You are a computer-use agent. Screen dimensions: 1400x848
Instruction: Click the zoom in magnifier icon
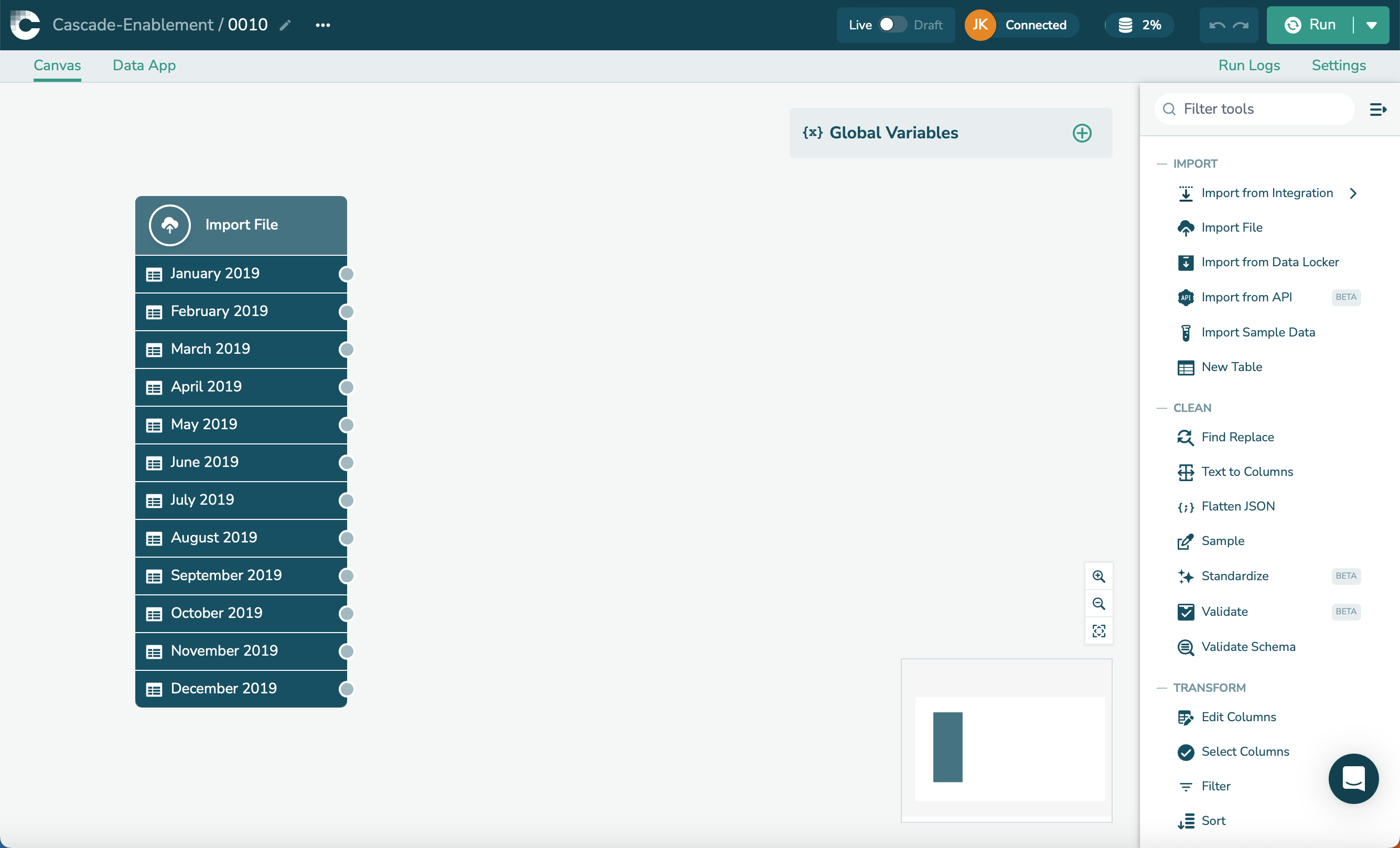[1099, 576]
